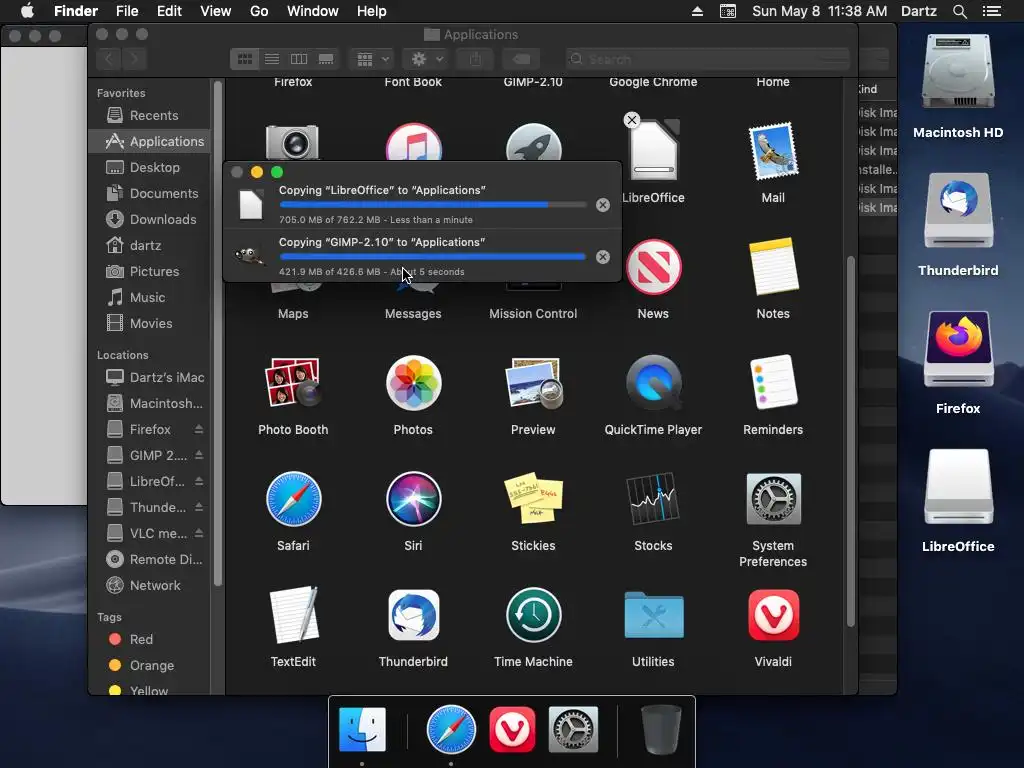Click the LibreOffice copy progress bar
The image size is (1024, 768).
tap(432, 204)
